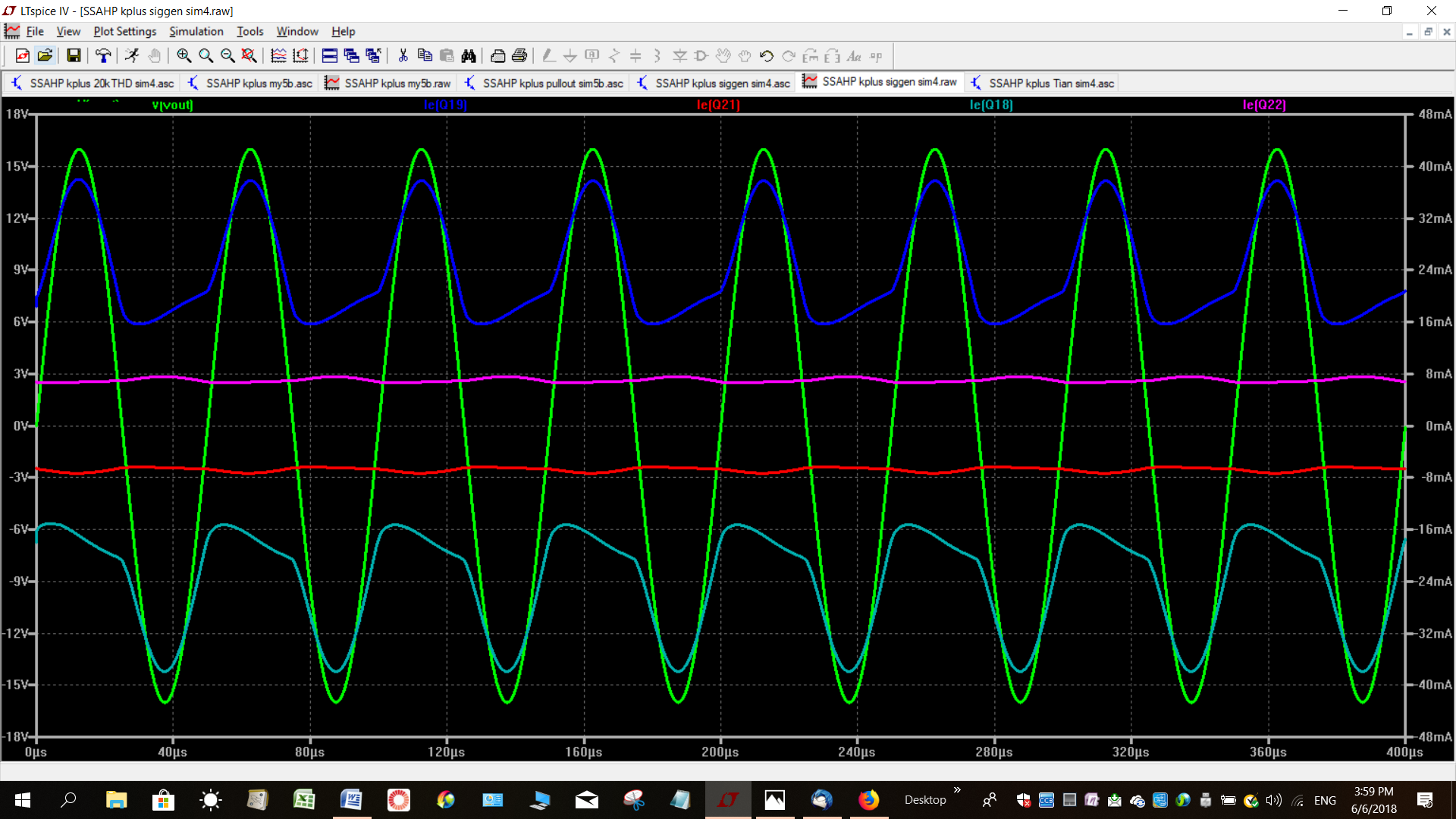The height and width of the screenshot is (819, 1456).
Task: Click the Find binoculars icon
Action: 469,55
